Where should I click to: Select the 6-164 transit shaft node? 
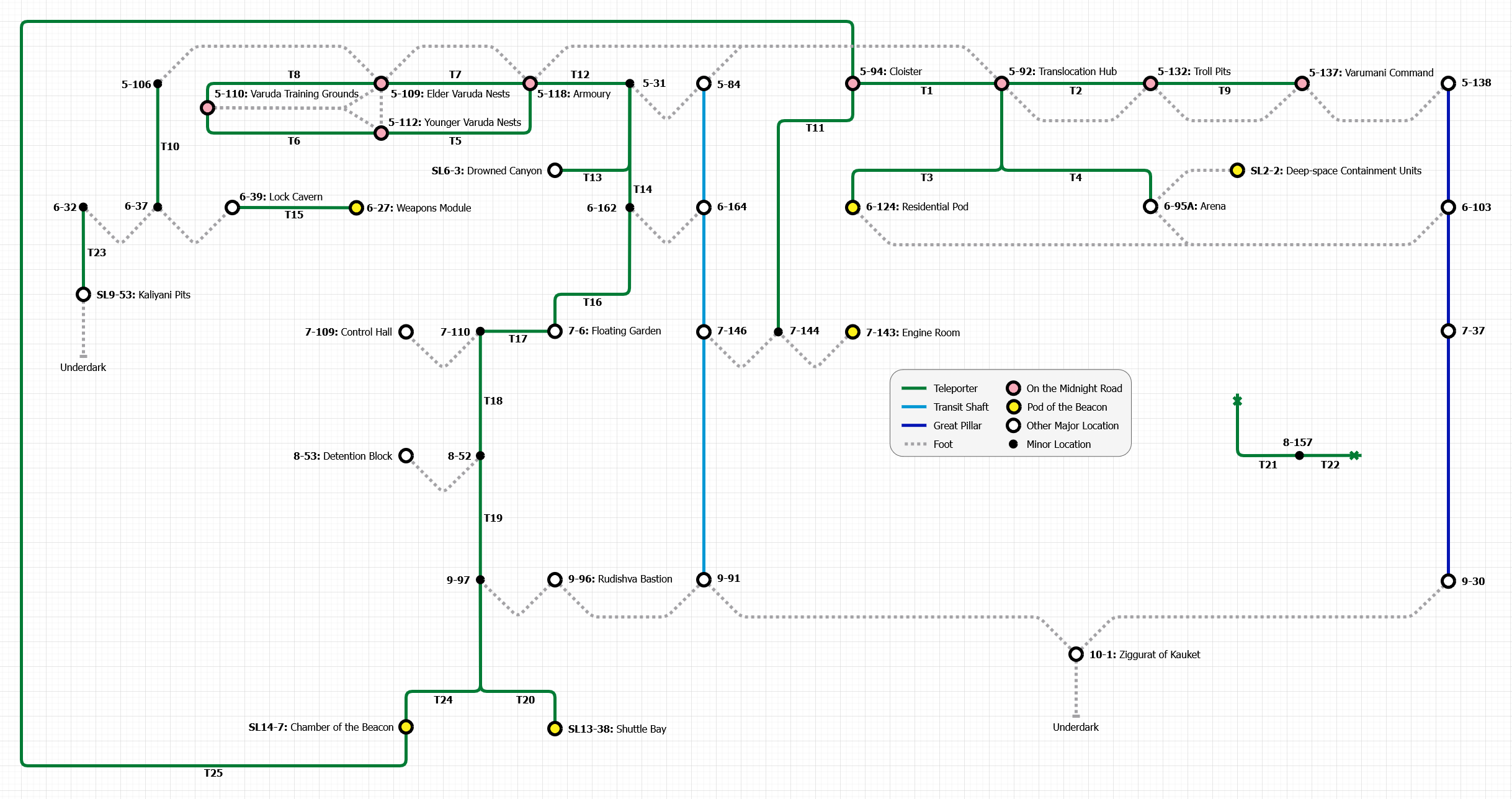704,207
